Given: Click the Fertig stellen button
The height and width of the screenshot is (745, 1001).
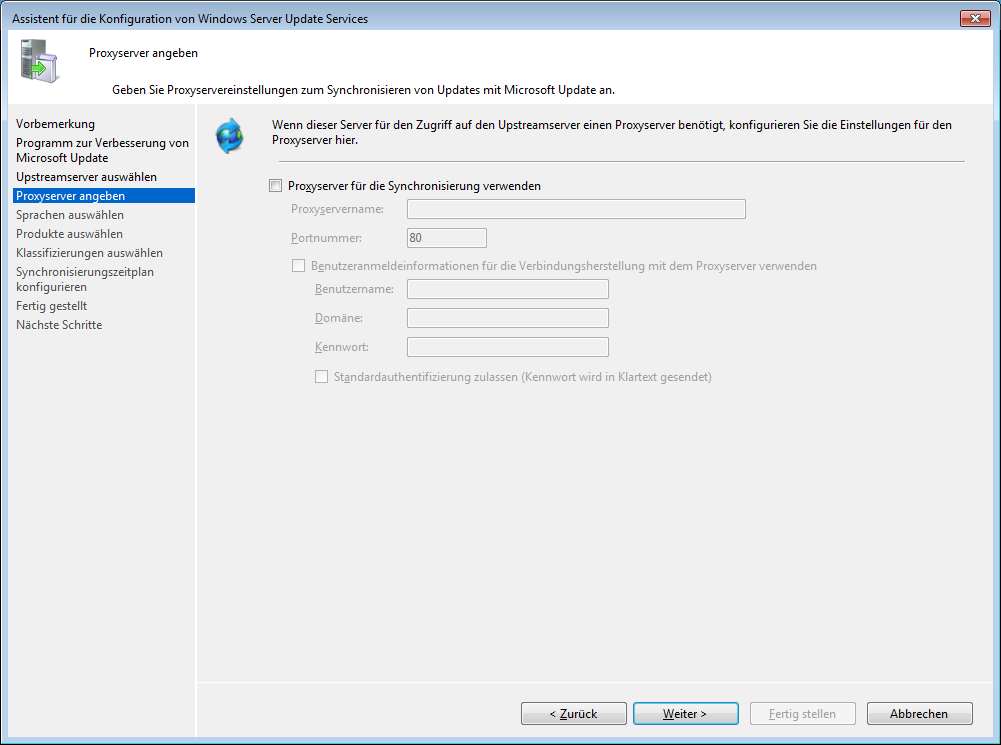Looking at the screenshot, I should tap(802, 714).
